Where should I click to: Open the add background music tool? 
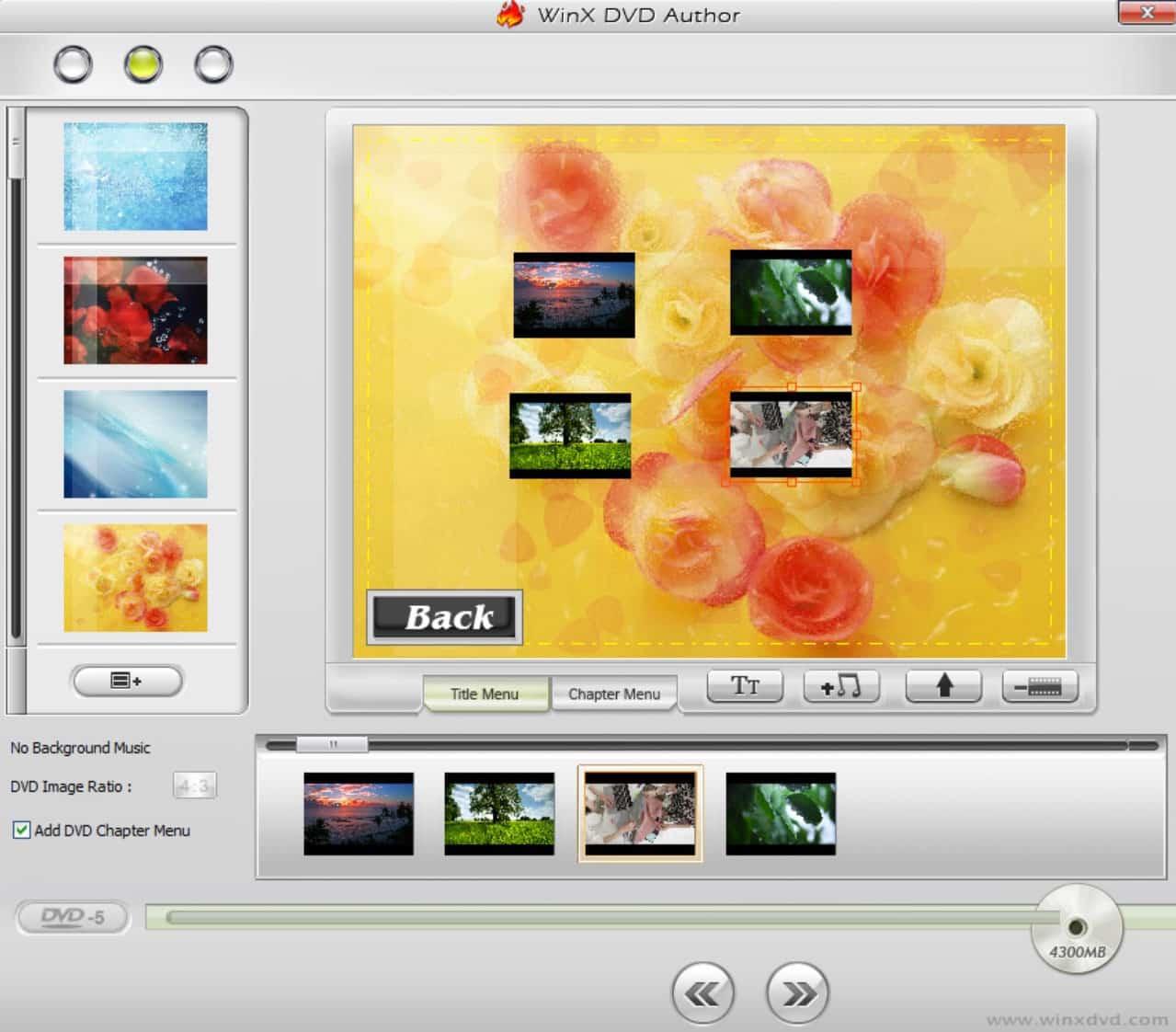pos(842,685)
